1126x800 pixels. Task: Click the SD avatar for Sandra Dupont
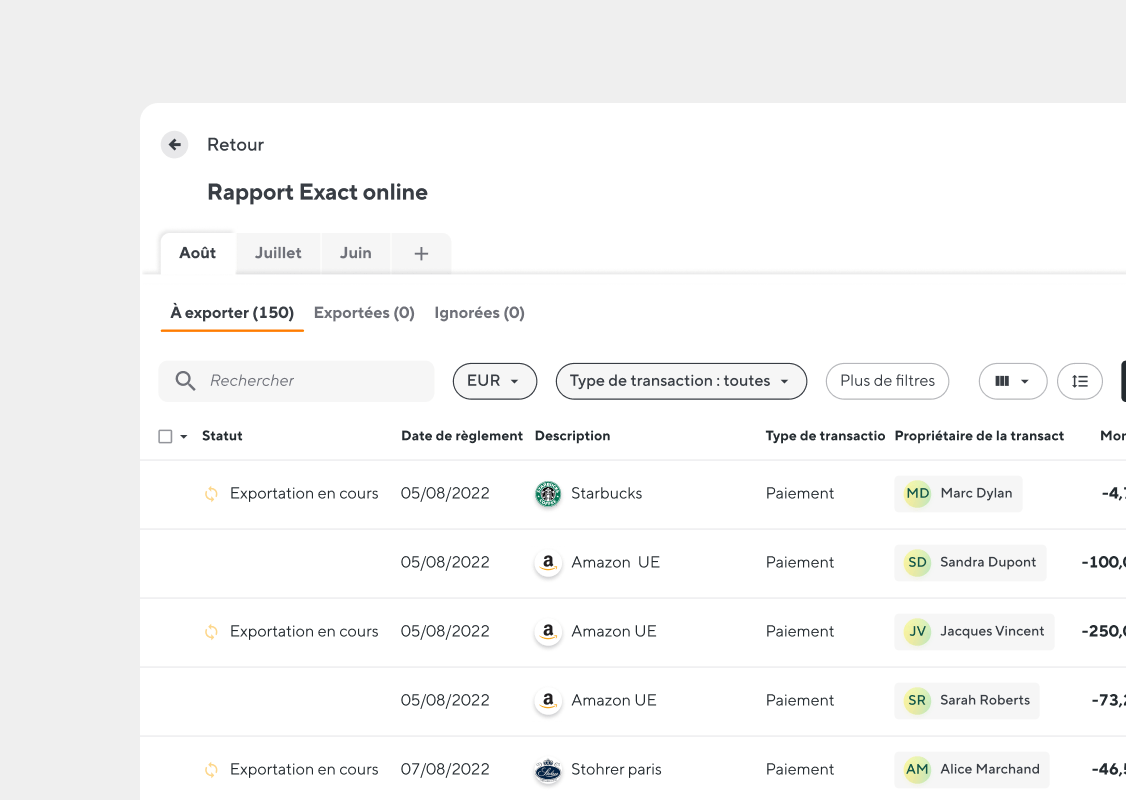[917, 562]
